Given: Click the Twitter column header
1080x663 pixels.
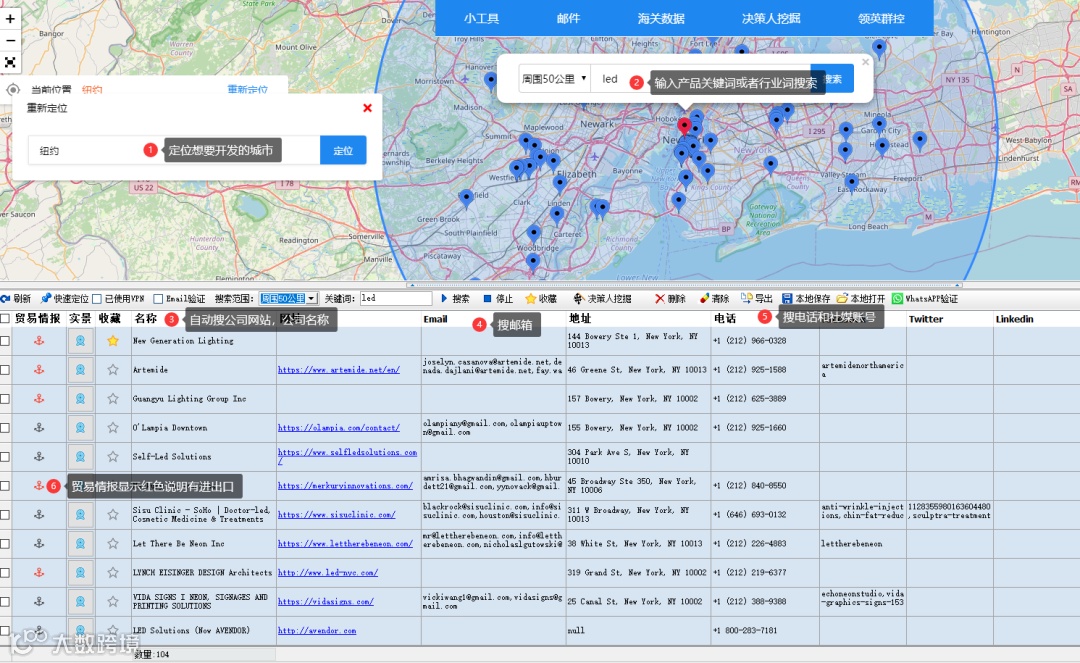Looking at the screenshot, I should [x=926, y=319].
